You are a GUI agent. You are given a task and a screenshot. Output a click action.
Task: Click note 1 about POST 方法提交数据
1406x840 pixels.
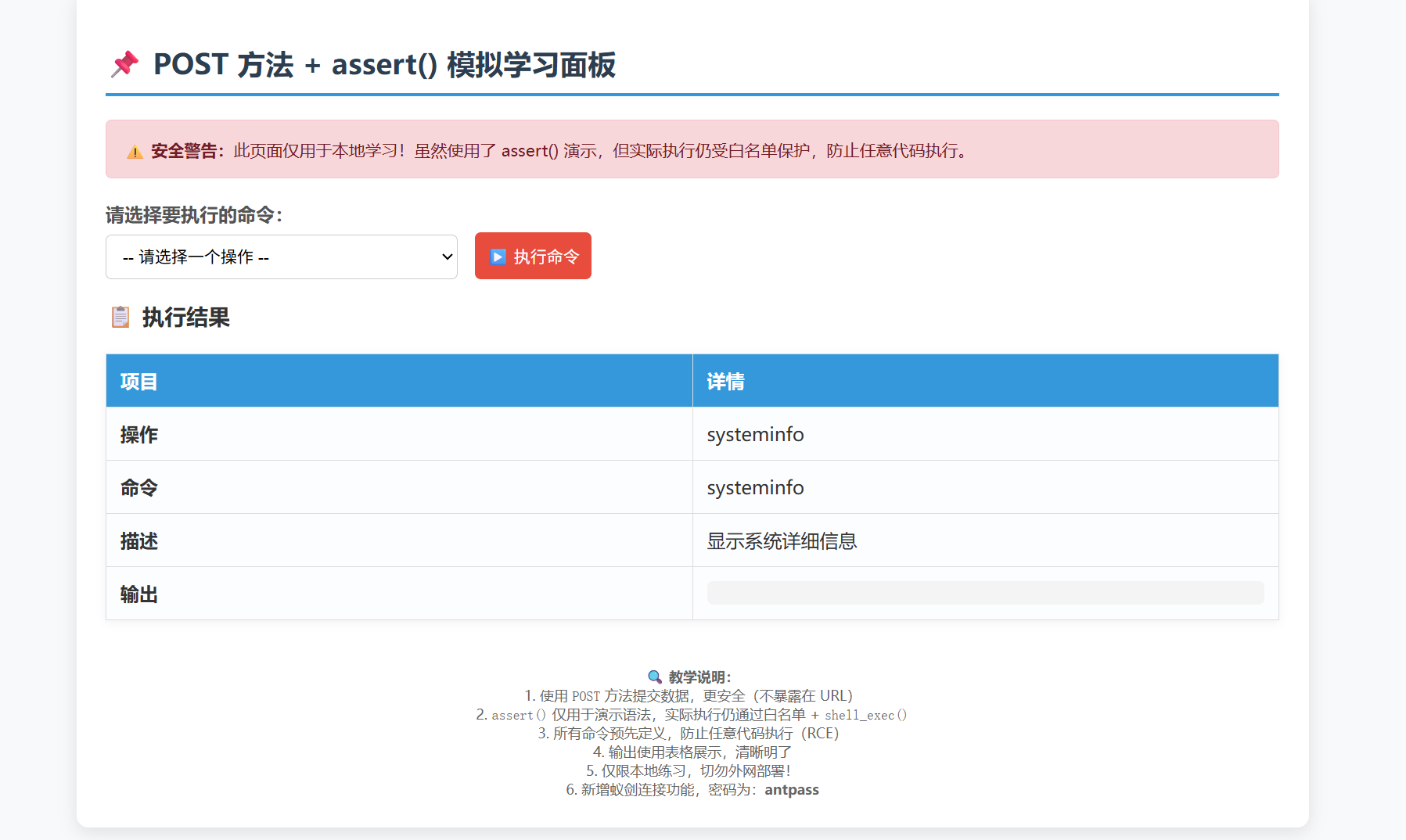tap(689, 696)
